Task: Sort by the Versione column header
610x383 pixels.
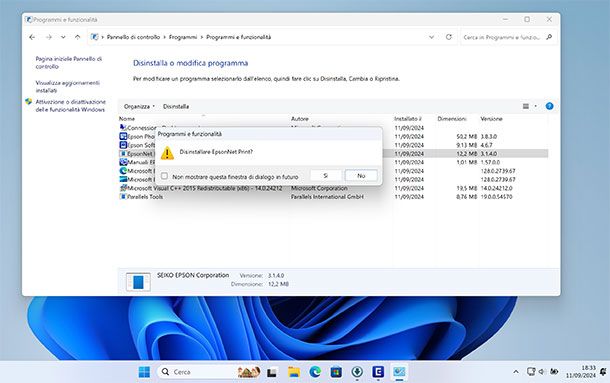Action: click(491, 119)
